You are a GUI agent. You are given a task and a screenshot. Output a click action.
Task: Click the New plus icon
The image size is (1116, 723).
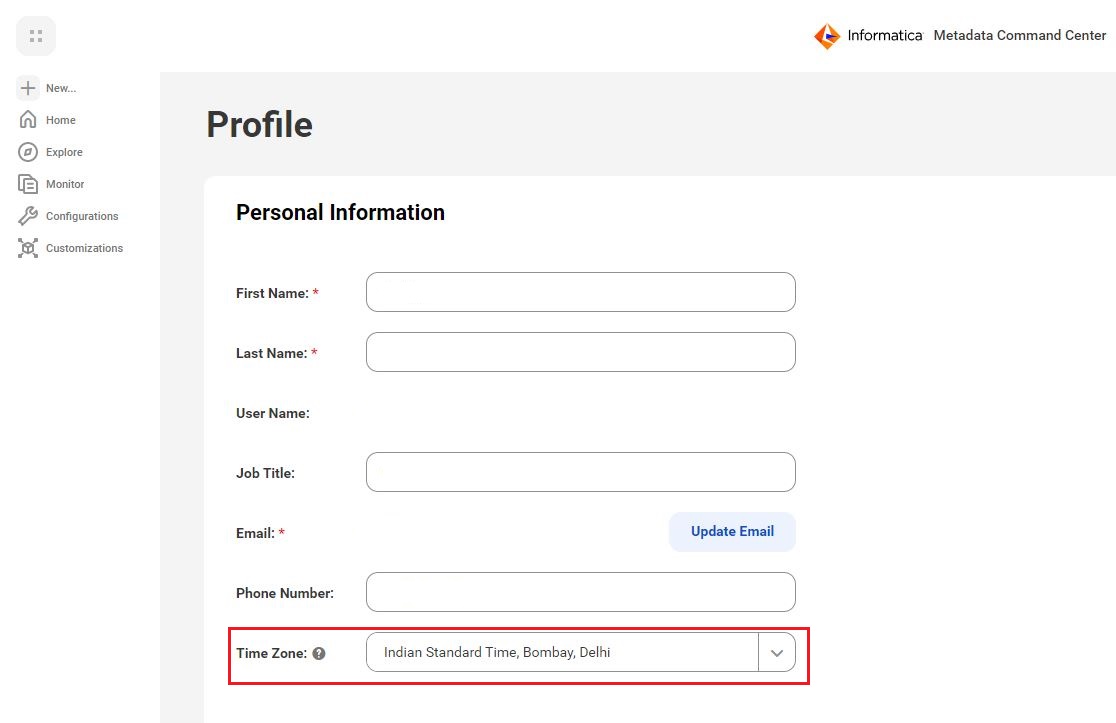point(28,88)
